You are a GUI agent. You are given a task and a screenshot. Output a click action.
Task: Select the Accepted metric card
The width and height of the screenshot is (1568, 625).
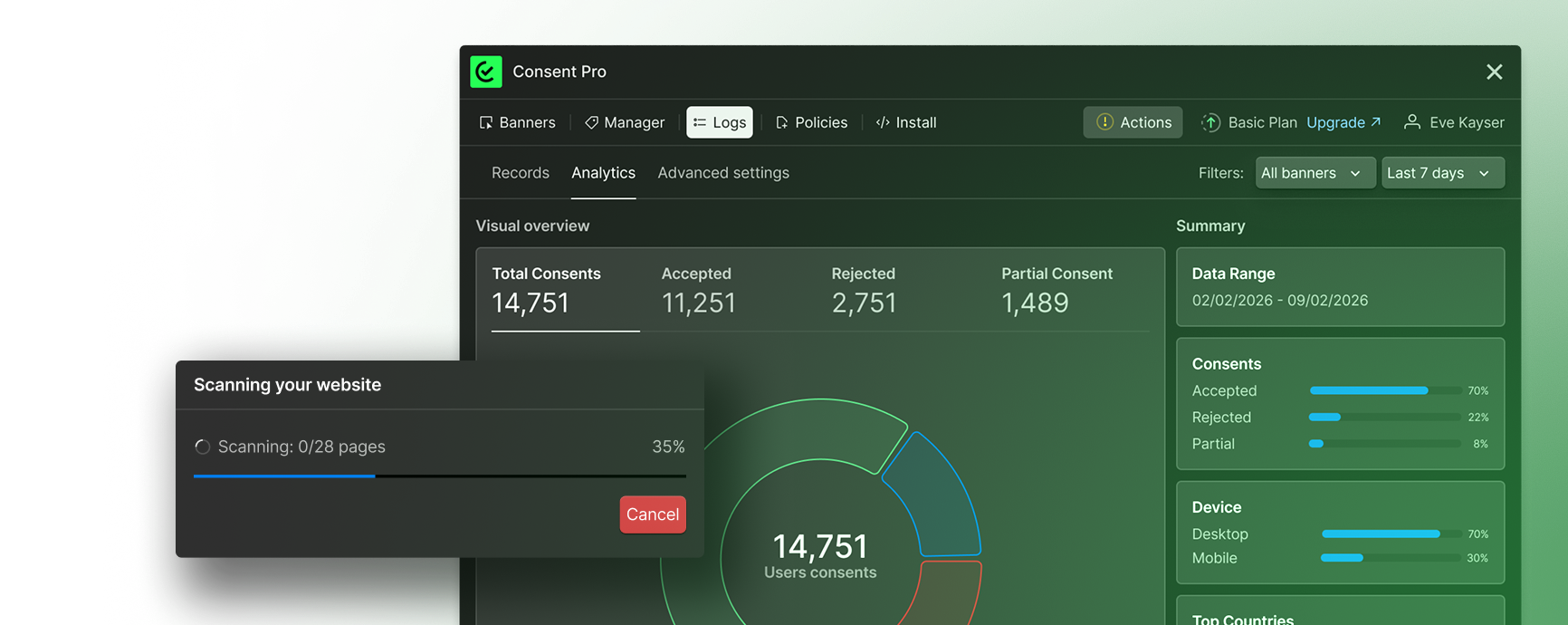(x=699, y=292)
